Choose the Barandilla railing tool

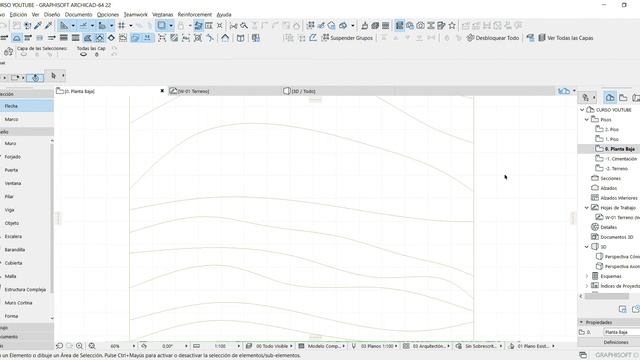(25, 250)
